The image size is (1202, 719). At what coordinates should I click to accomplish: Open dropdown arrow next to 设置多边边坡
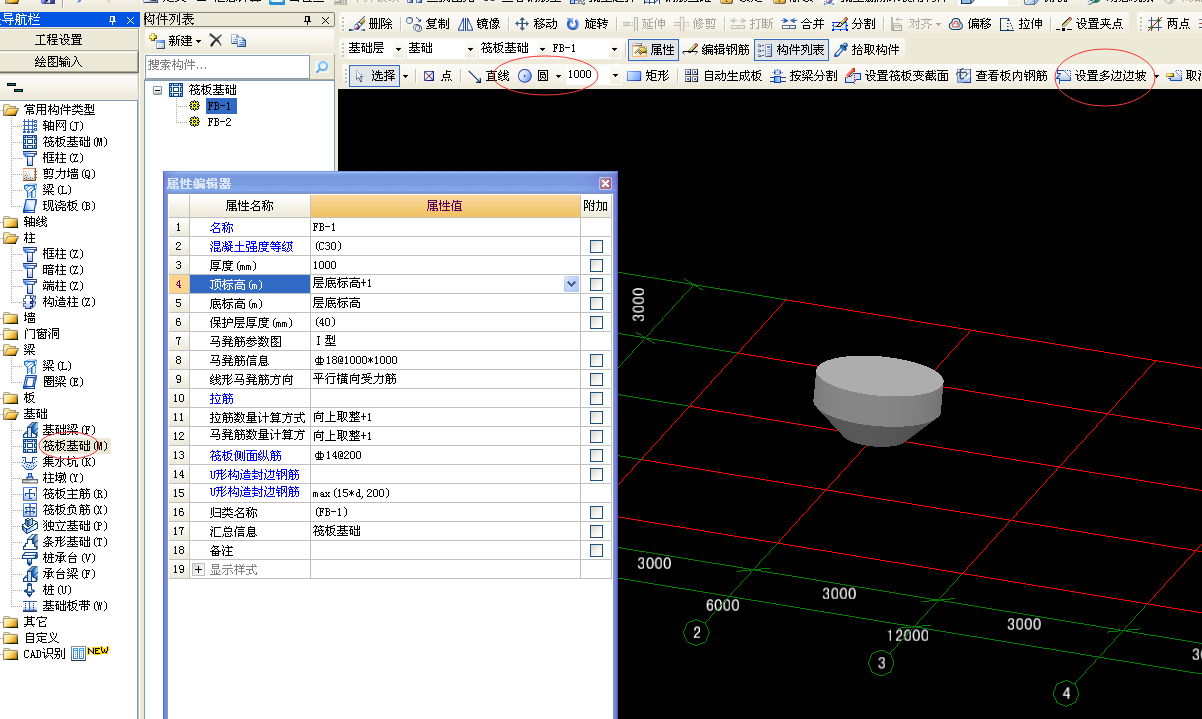click(1156, 76)
